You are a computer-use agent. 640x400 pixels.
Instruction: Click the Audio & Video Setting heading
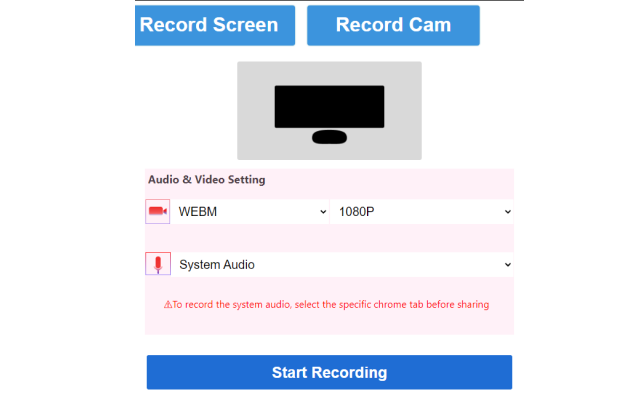pos(207,180)
